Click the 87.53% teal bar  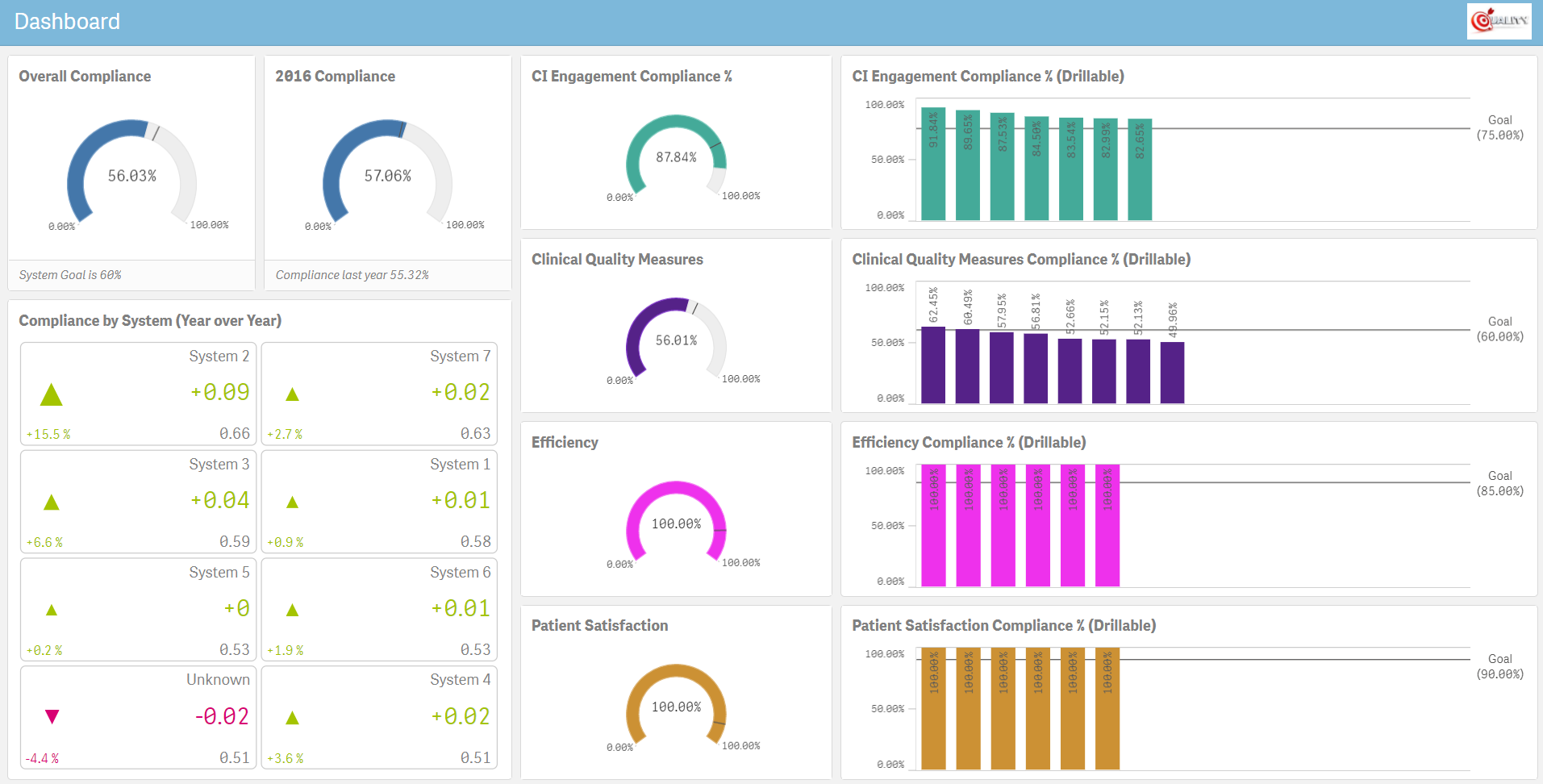pyautogui.click(x=1002, y=166)
